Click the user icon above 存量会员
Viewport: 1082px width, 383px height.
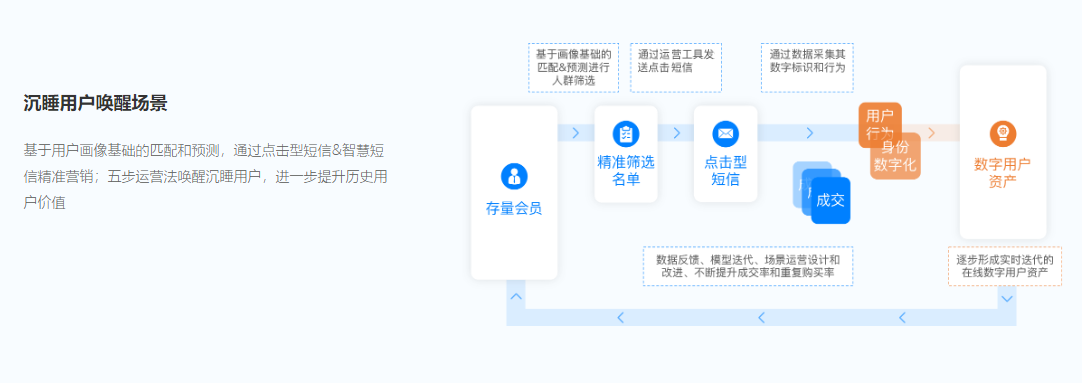[514, 176]
